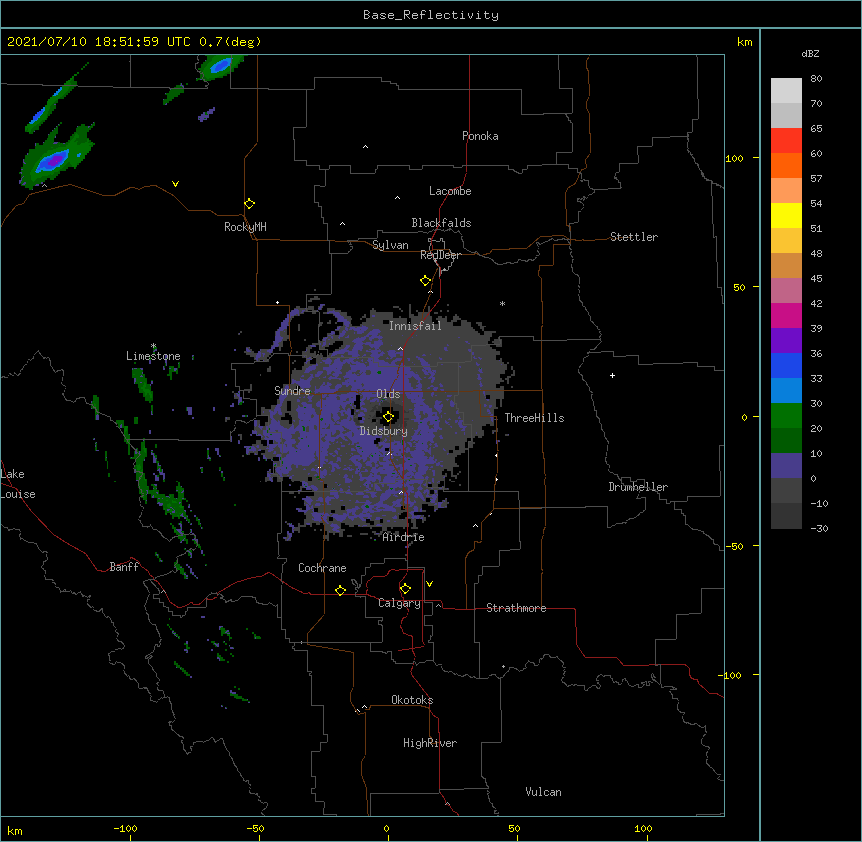Viewport: 862px width, 842px height.
Task: Select the Strathmore city label
Action: [516, 608]
